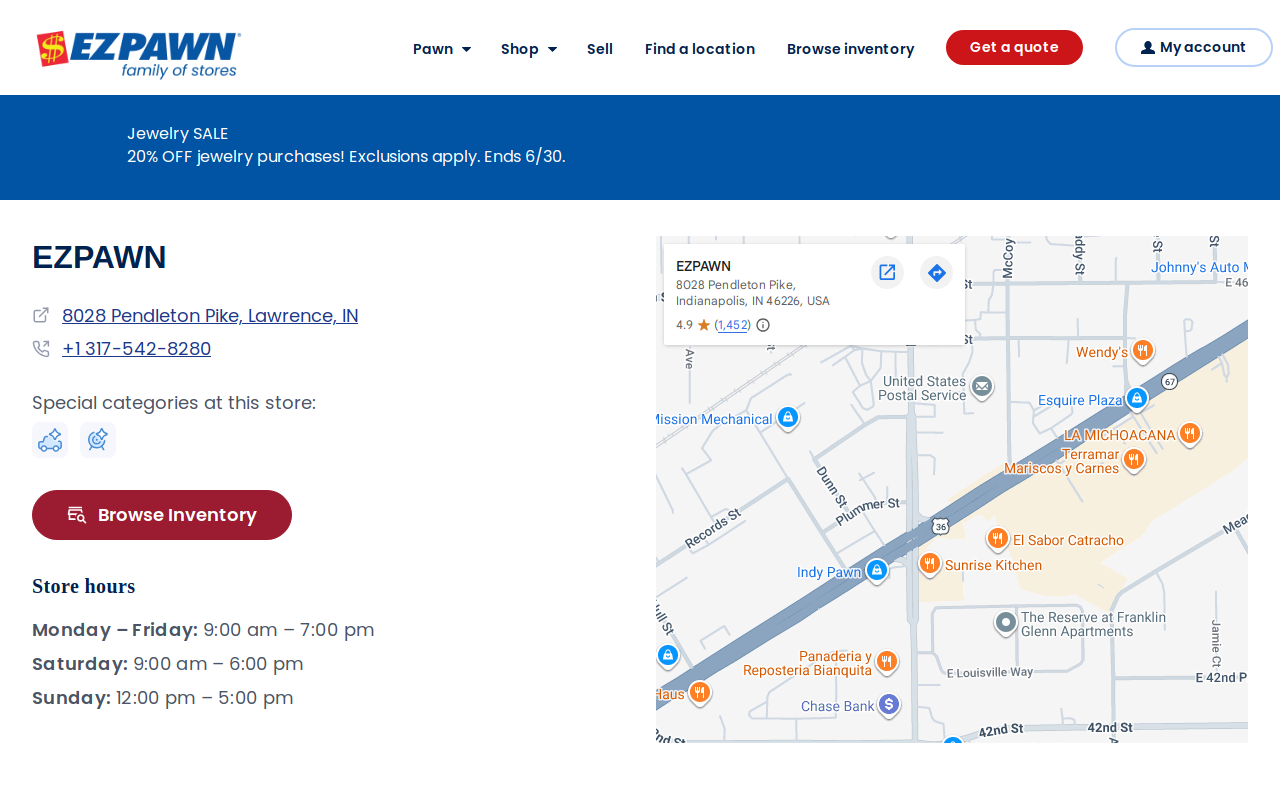Image resolution: width=1280 pixels, height=800 pixels.
Task: Click the Monday – Friday hours line
Action: [x=203, y=630]
